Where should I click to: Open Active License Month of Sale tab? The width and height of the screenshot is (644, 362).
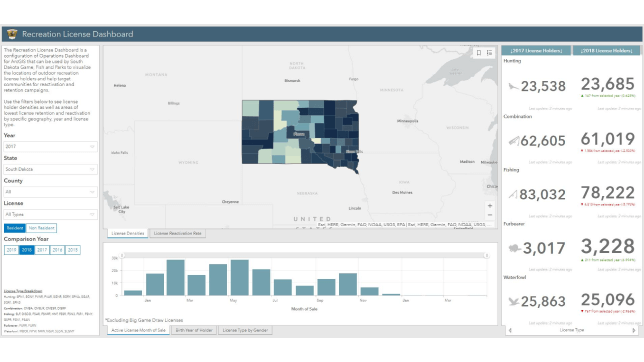[x=138, y=330]
